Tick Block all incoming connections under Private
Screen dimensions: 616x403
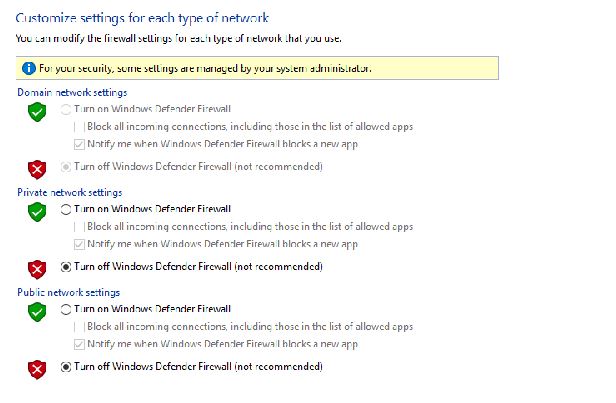tap(80, 227)
